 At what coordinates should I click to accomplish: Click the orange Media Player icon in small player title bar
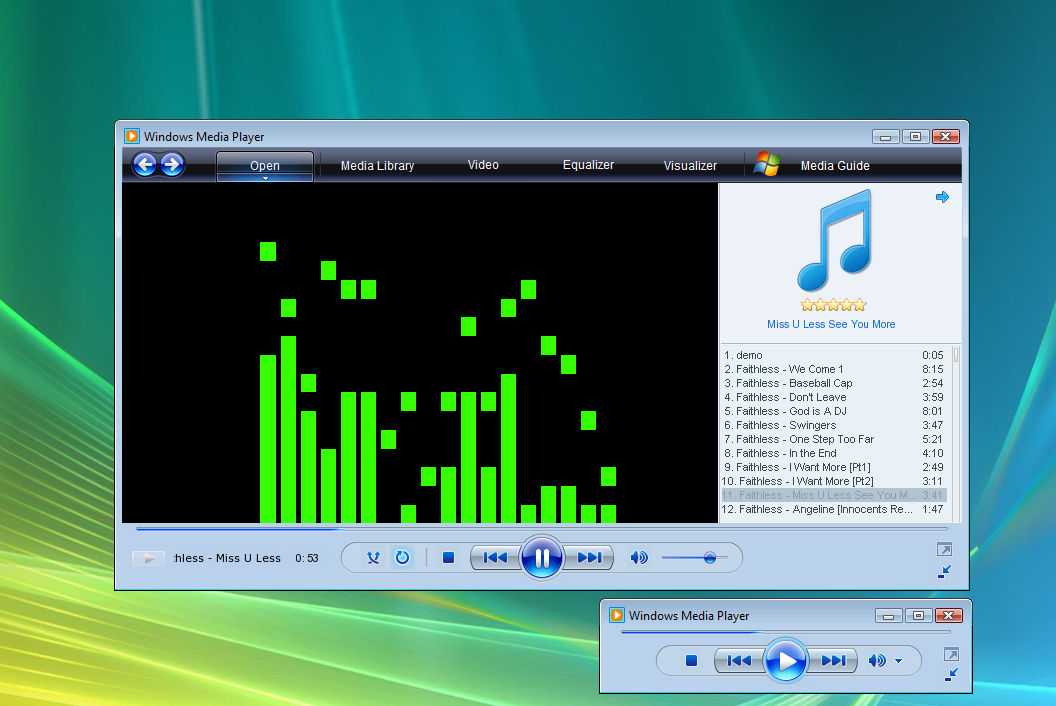tap(616, 615)
